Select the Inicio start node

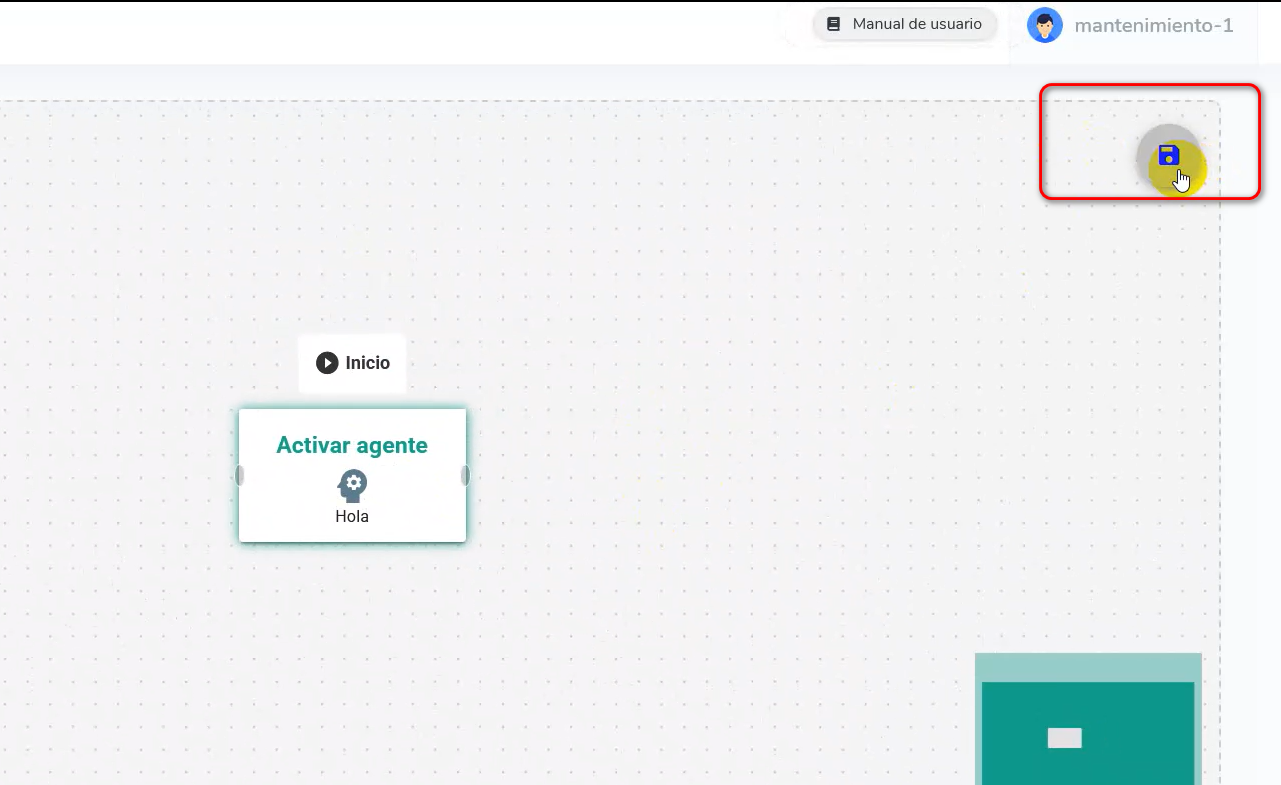[x=352, y=363]
